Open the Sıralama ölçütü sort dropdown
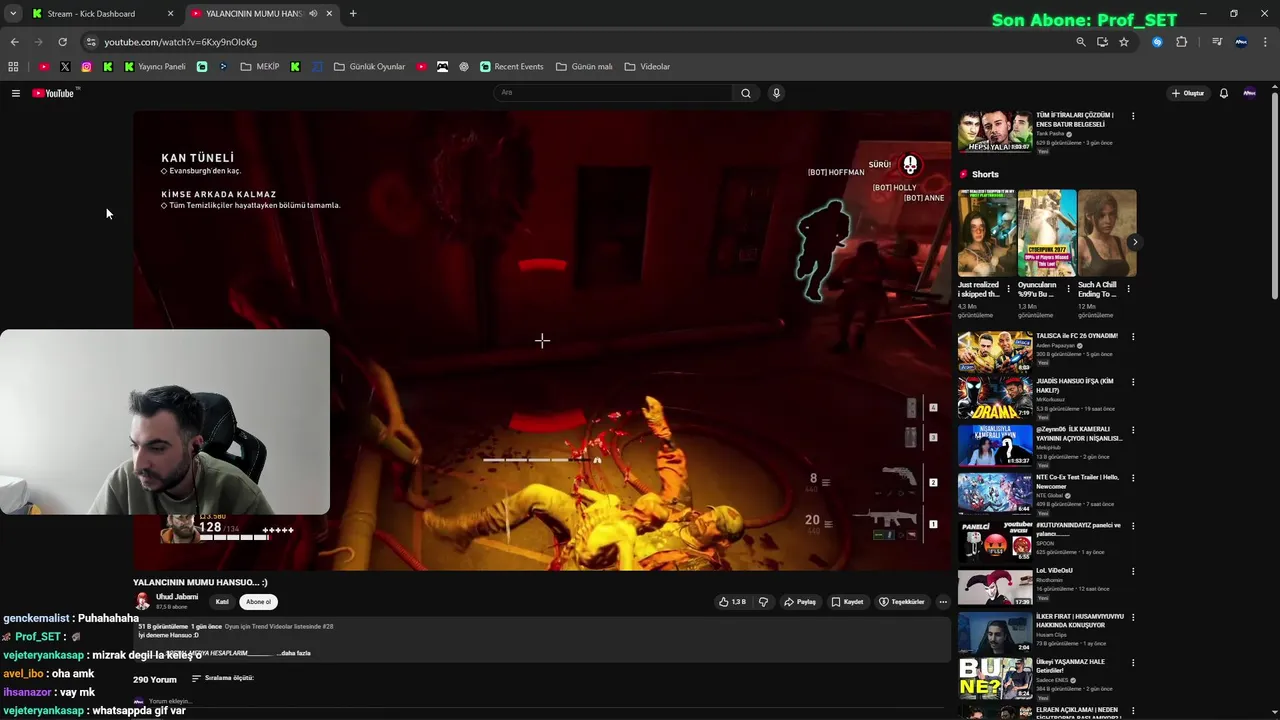 pos(223,678)
